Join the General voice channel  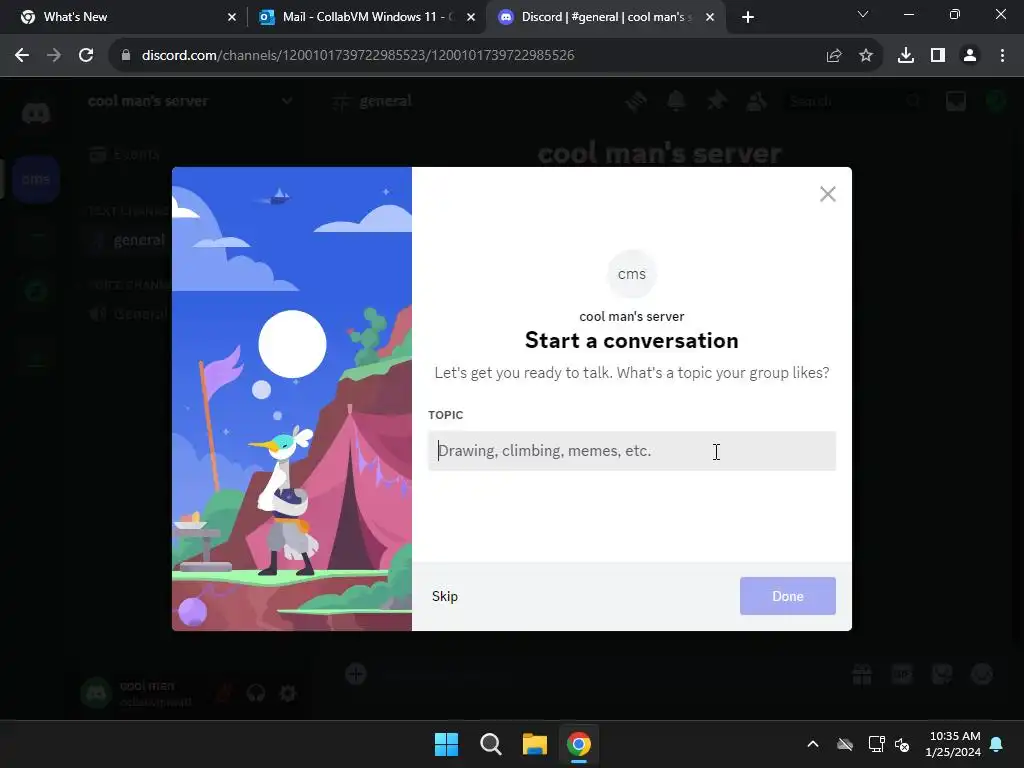129,314
